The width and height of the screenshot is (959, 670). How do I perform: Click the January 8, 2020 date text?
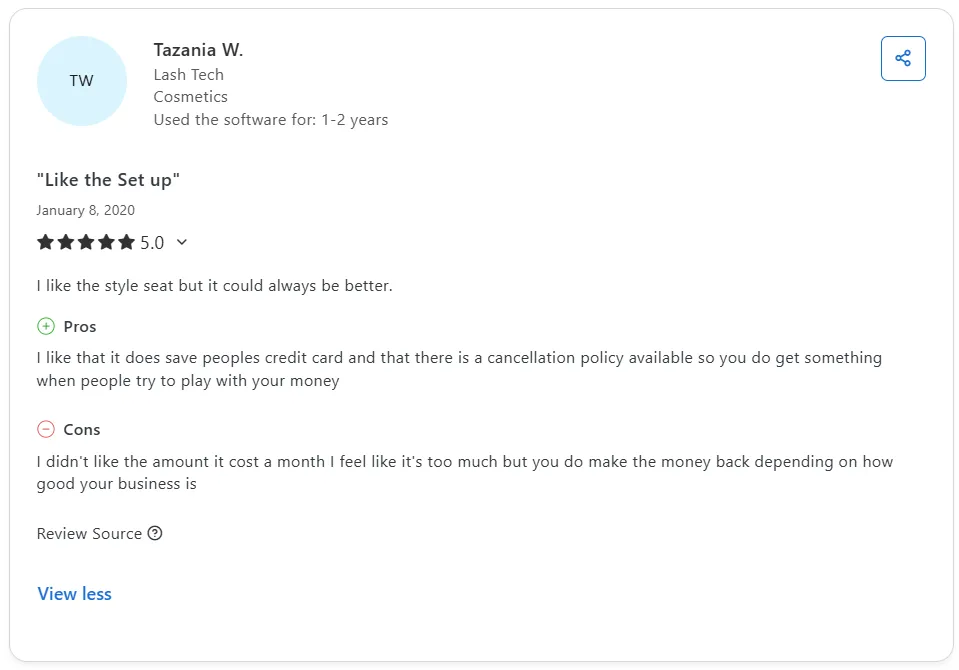coord(86,210)
